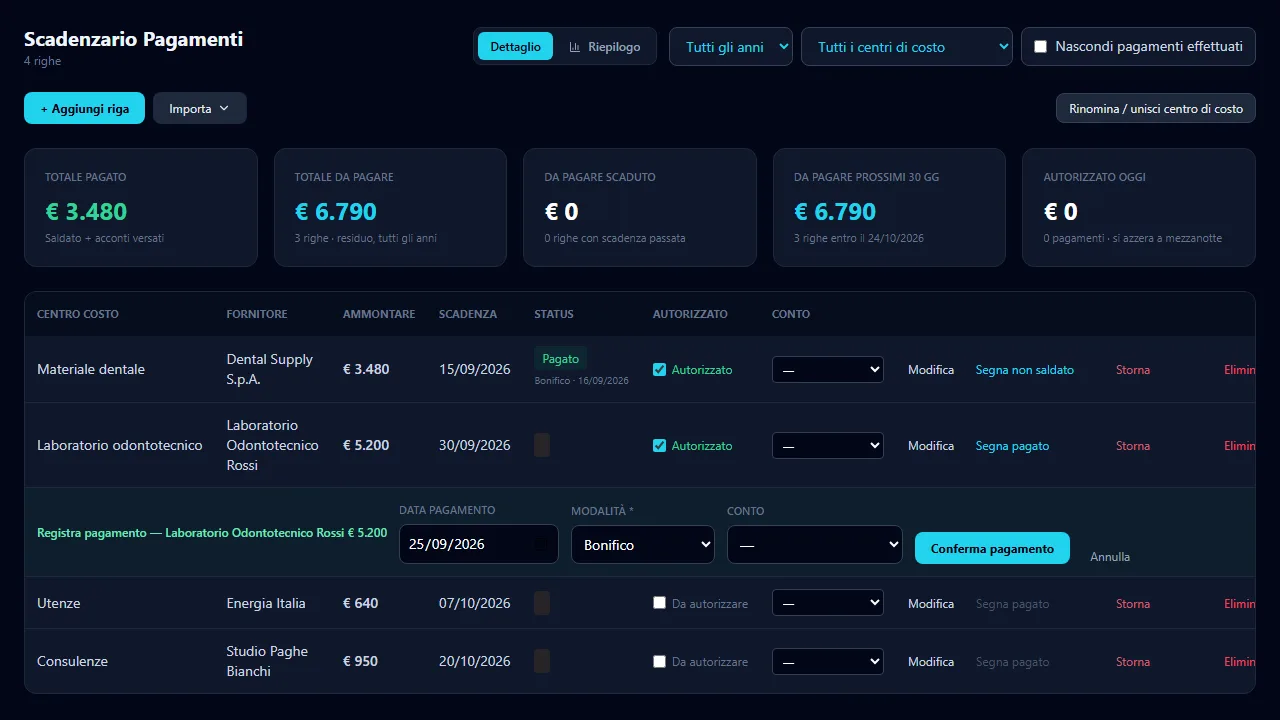Click Modifica in the Utenze row

[x=931, y=604]
